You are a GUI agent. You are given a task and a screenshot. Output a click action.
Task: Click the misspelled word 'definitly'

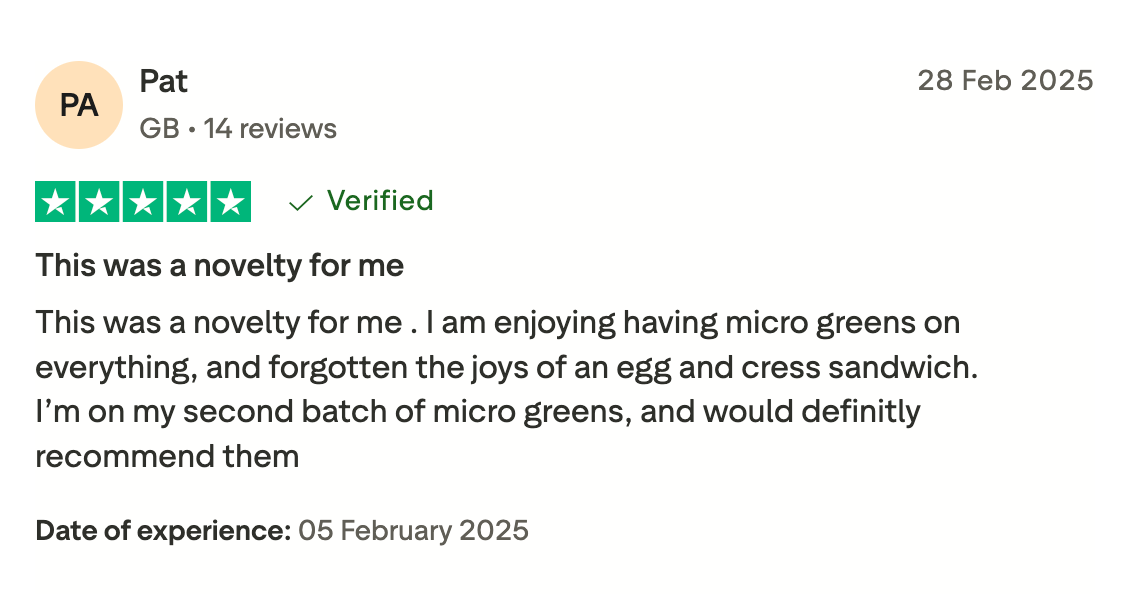pyautogui.click(x=857, y=412)
